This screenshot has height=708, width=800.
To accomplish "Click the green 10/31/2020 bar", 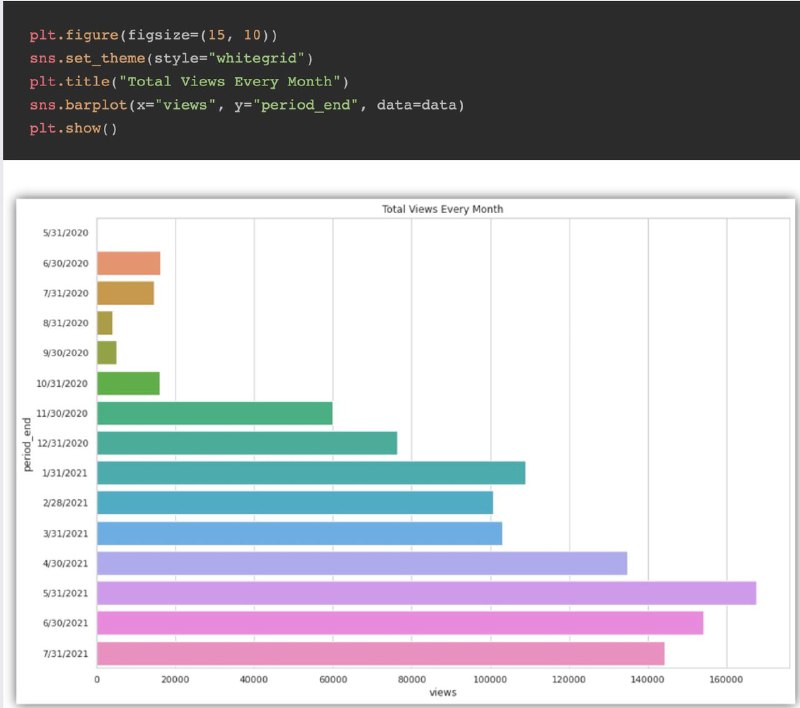I will (x=129, y=383).
